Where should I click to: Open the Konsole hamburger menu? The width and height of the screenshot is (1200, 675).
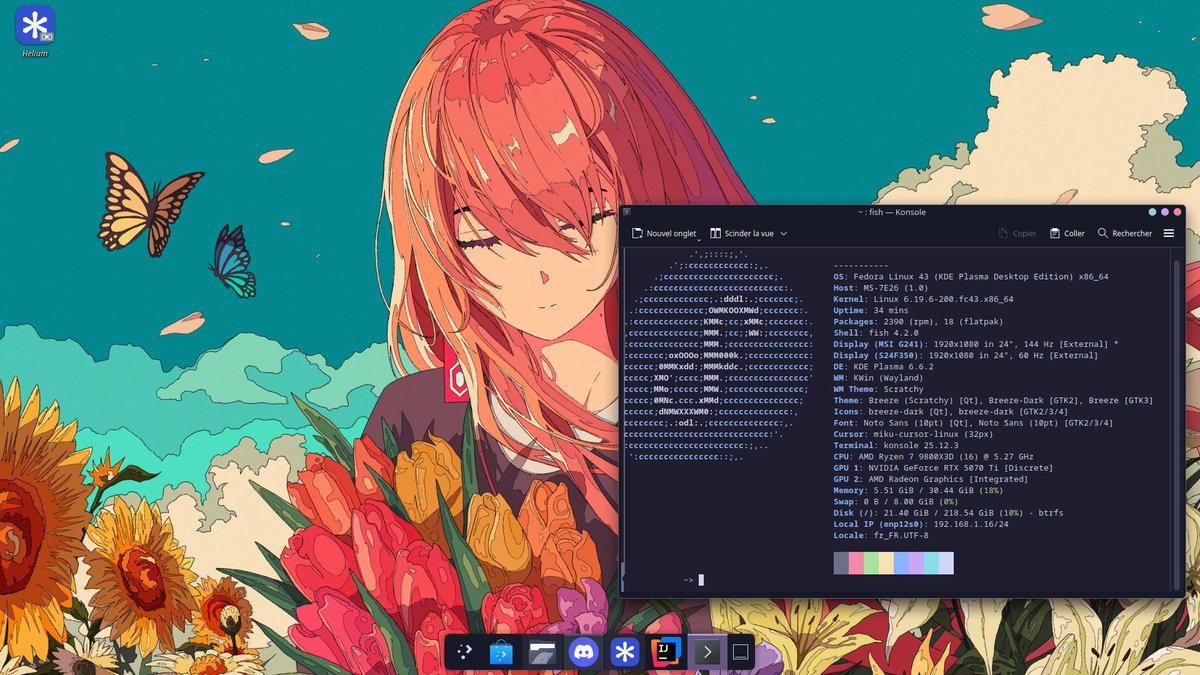(x=1168, y=233)
